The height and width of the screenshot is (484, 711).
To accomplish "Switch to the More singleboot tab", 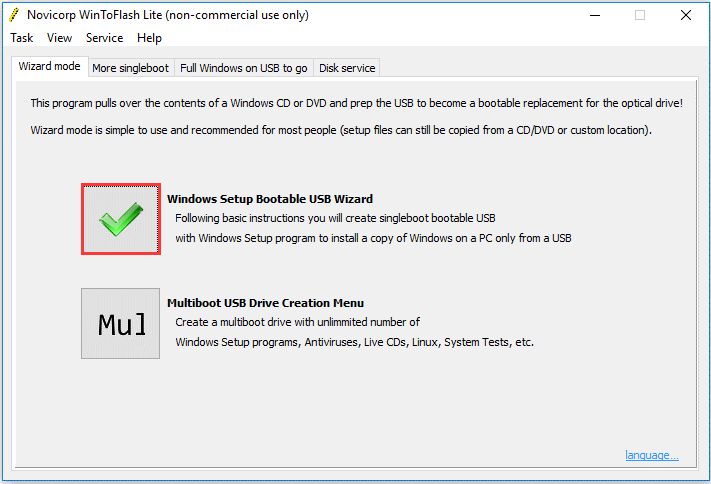I will [x=131, y=68].
